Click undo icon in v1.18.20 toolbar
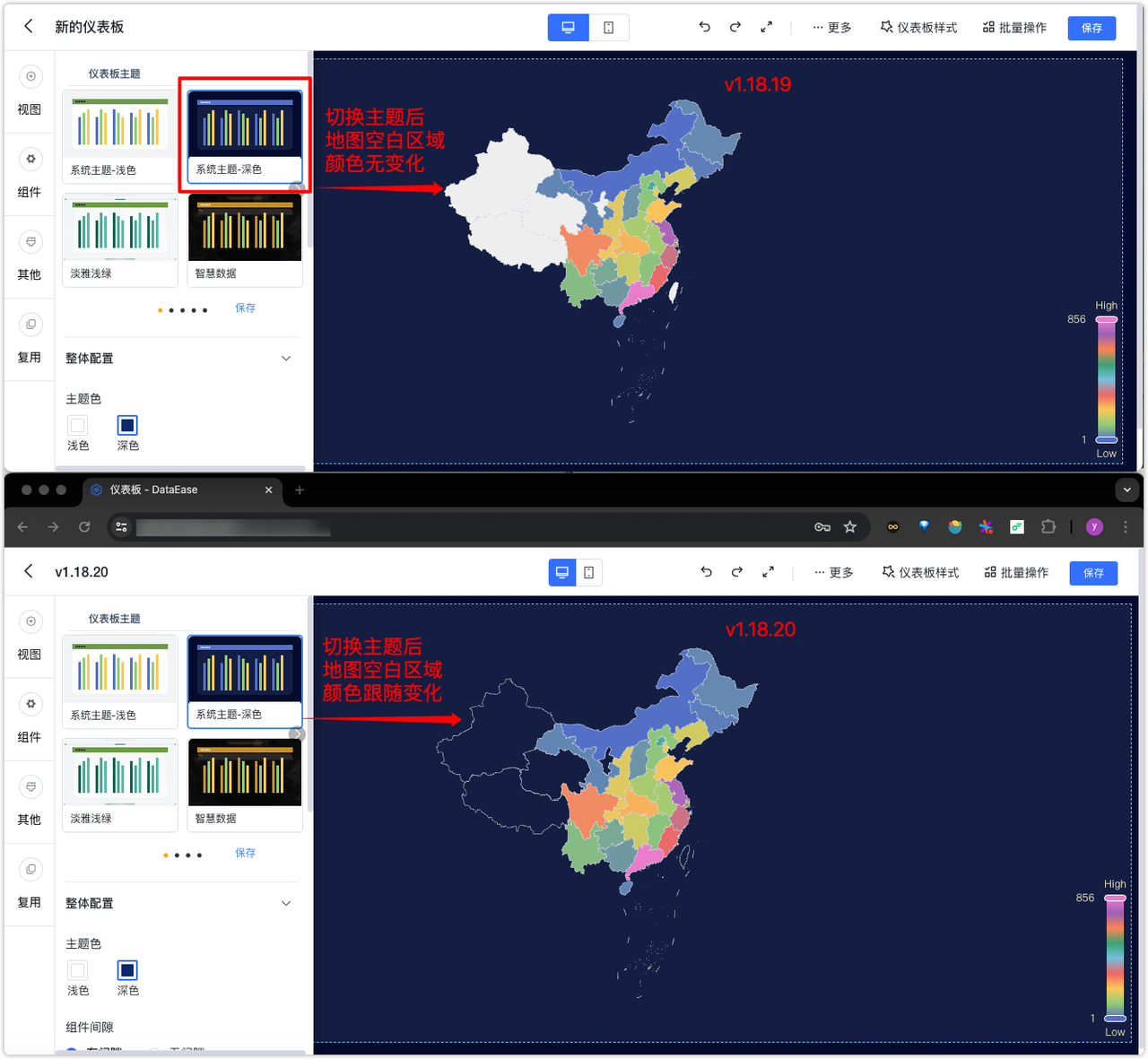 pos(706,572)
